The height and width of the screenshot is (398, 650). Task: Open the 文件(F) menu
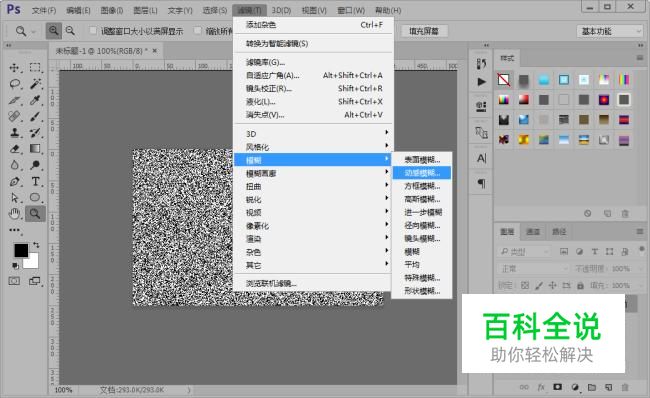(44, 10)
